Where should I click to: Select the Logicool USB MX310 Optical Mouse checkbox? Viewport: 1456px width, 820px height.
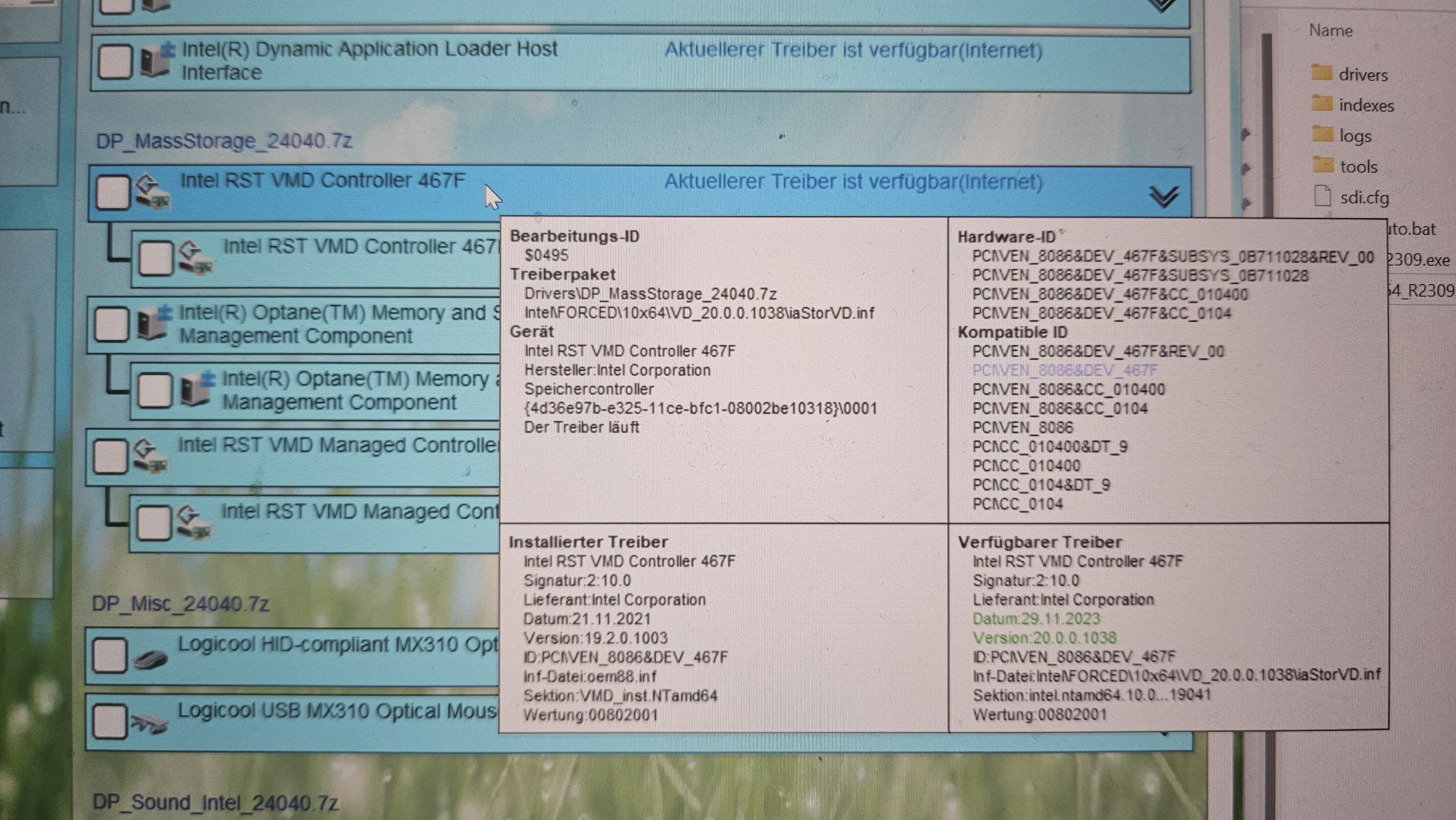click(x=110, y=721)
